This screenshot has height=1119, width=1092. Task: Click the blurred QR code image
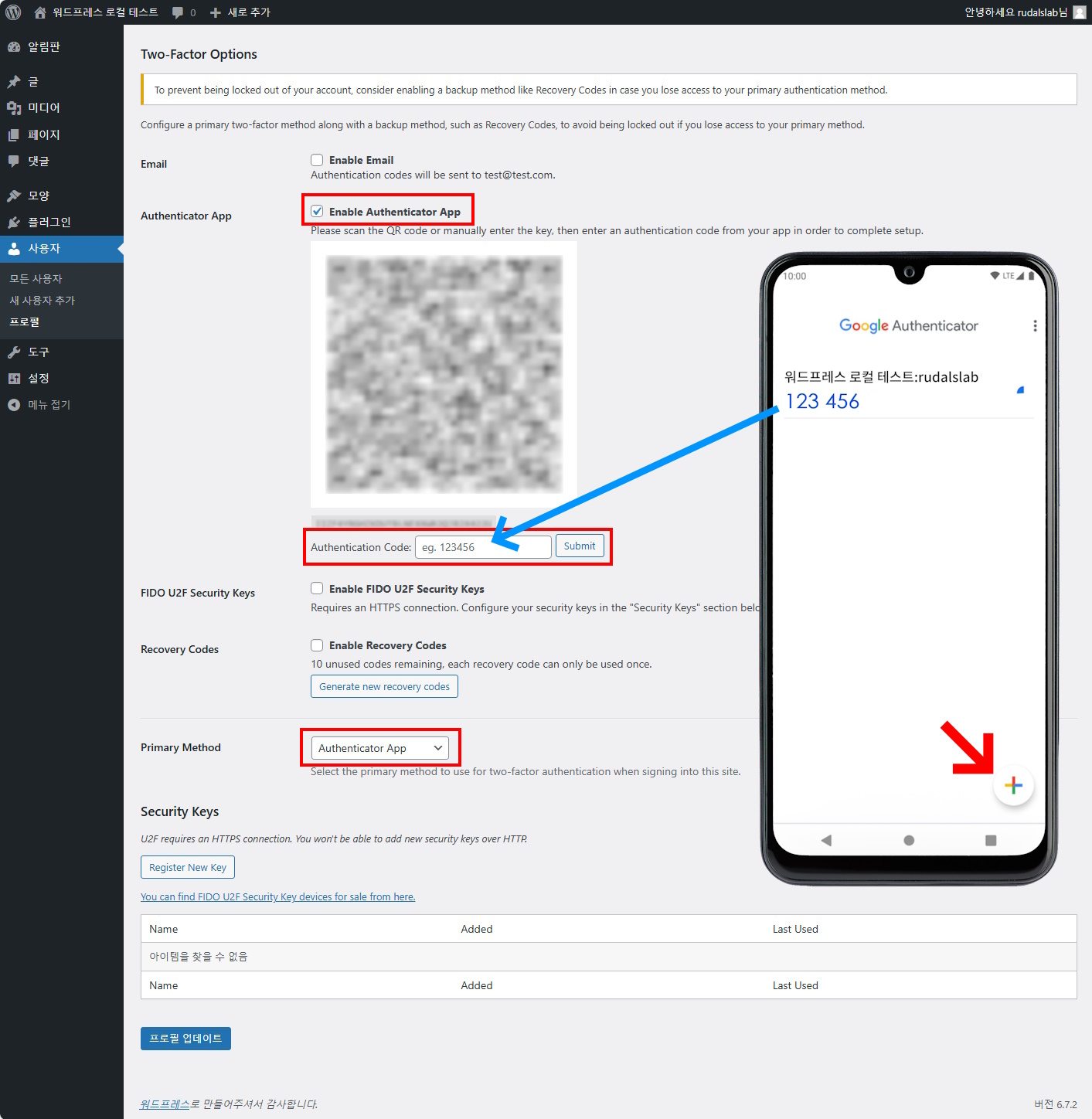[x=444, y=374]
